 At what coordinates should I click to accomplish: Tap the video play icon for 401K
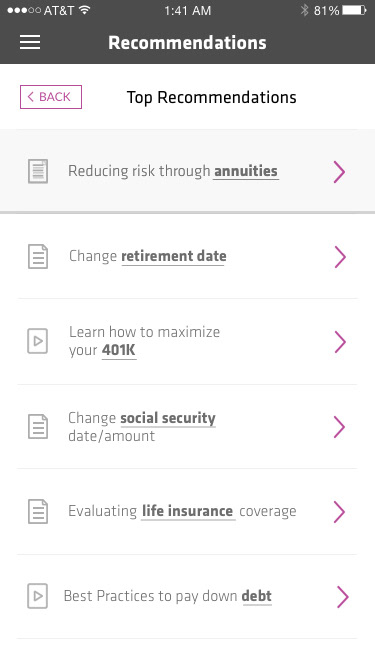coord(38,341)
